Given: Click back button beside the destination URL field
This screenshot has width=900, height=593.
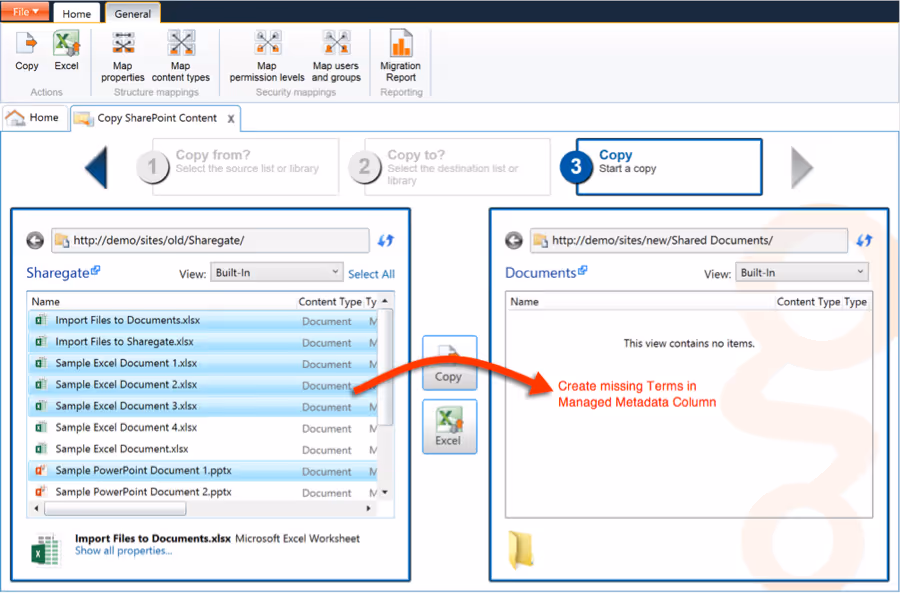Looking at the screenshot, I should coord(514,241).
